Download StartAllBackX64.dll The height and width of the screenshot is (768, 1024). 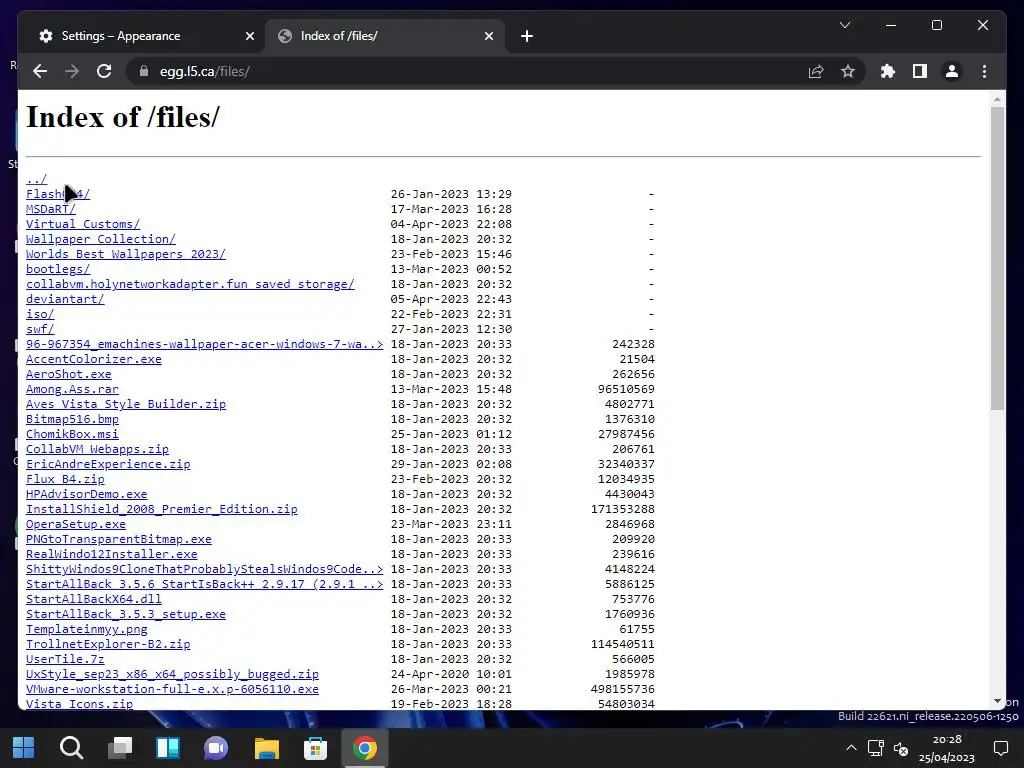[x=93, y=600]
